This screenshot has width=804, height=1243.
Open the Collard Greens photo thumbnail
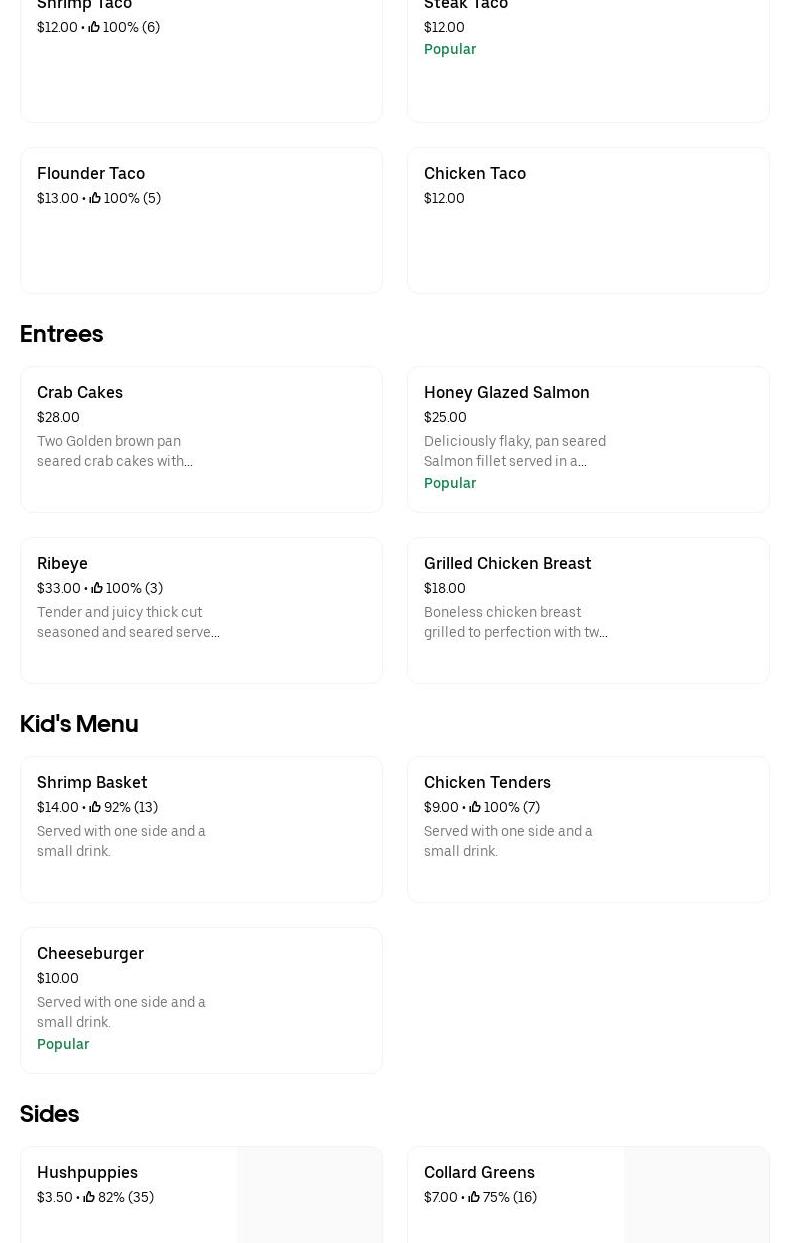pos(697,1195)
